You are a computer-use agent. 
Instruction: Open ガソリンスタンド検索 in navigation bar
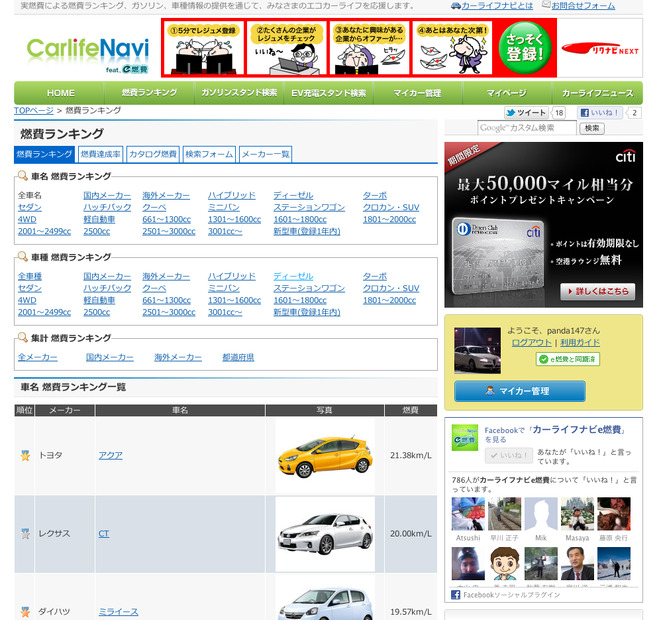[239, 93]
